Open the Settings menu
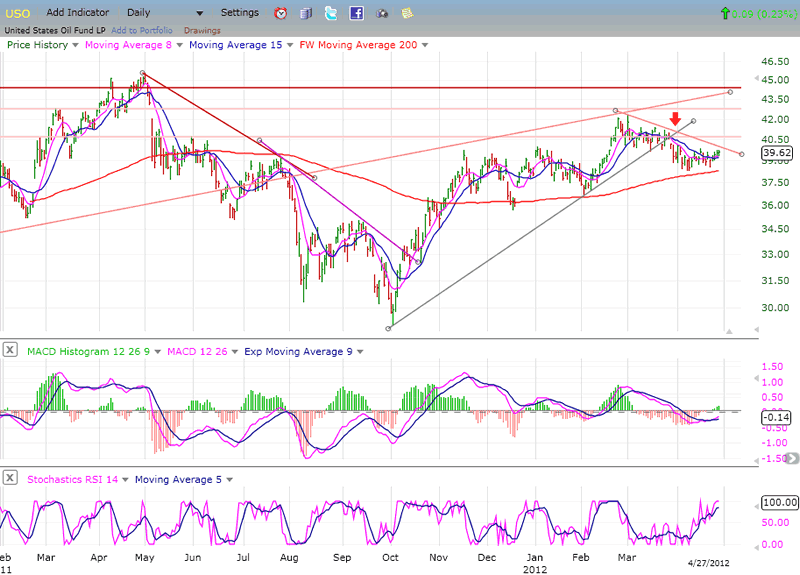Screen dimensions: 800x575 239,13
